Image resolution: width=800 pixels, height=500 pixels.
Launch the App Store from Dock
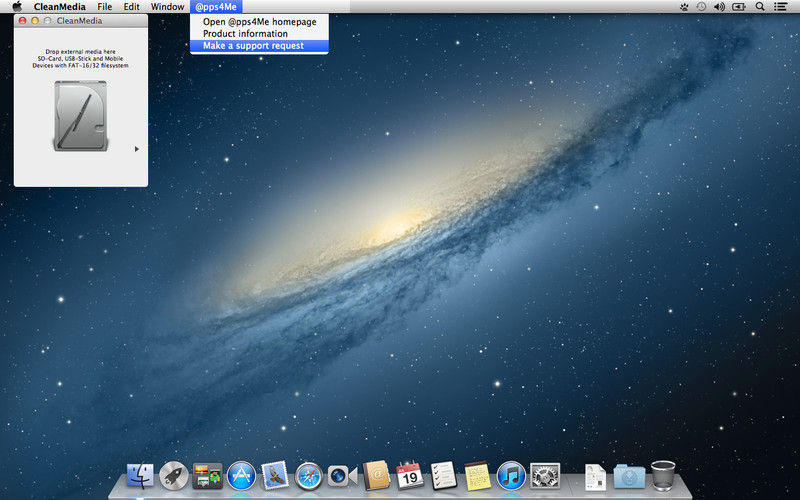(x=241, y=476)
